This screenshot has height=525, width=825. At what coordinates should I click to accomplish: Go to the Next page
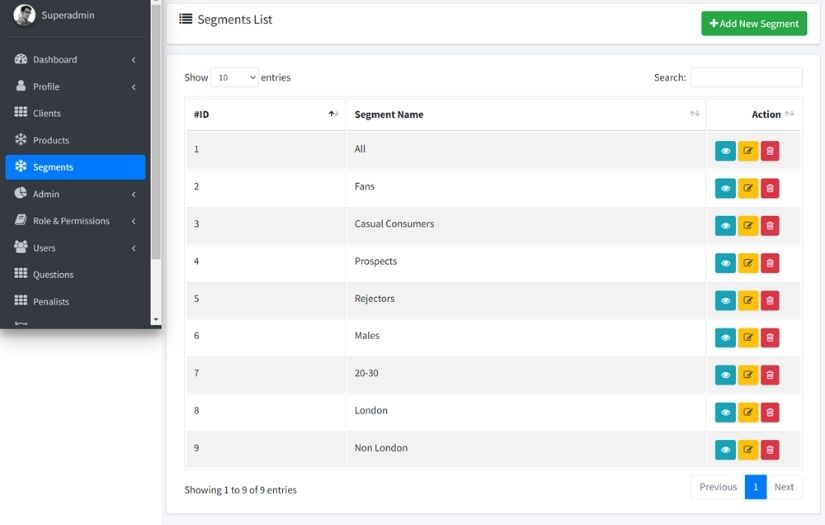[x=784, y=487]
